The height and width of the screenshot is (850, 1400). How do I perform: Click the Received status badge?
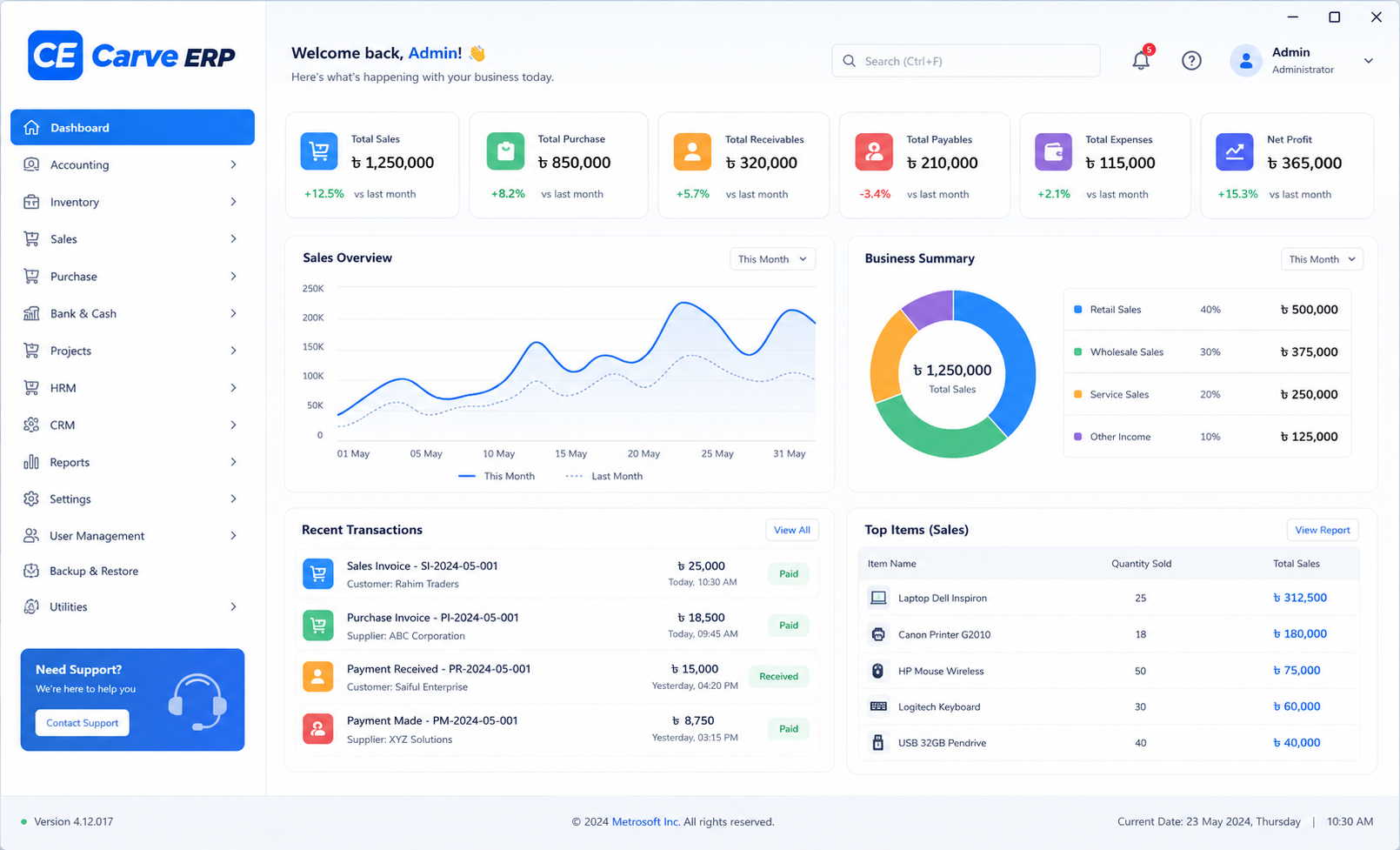tap(778, 676)
